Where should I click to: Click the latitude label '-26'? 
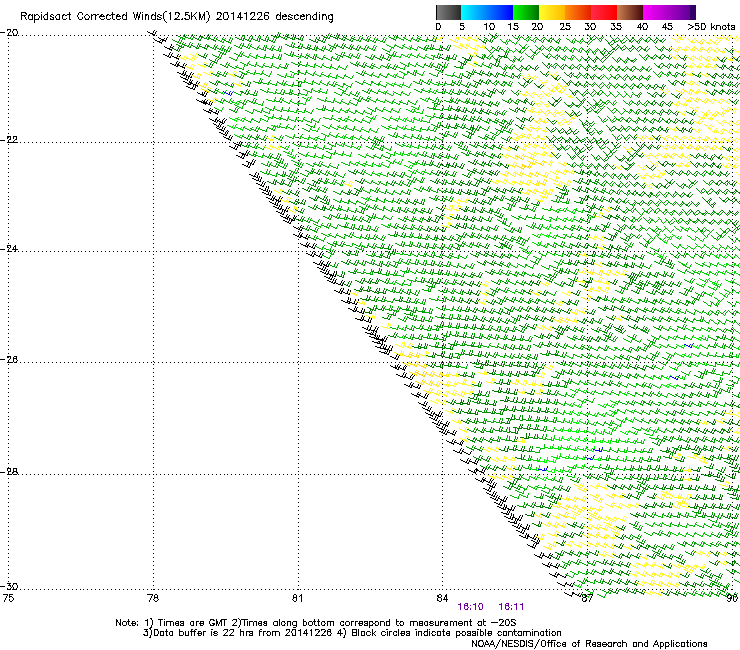(10, 360)
